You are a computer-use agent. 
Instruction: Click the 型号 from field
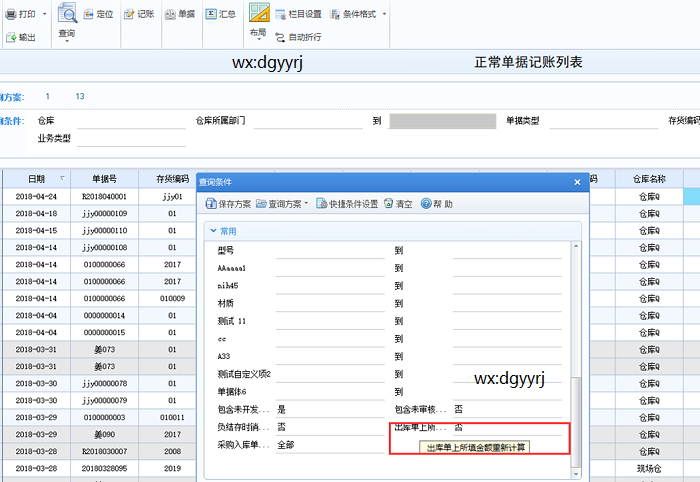click(330, 251)
